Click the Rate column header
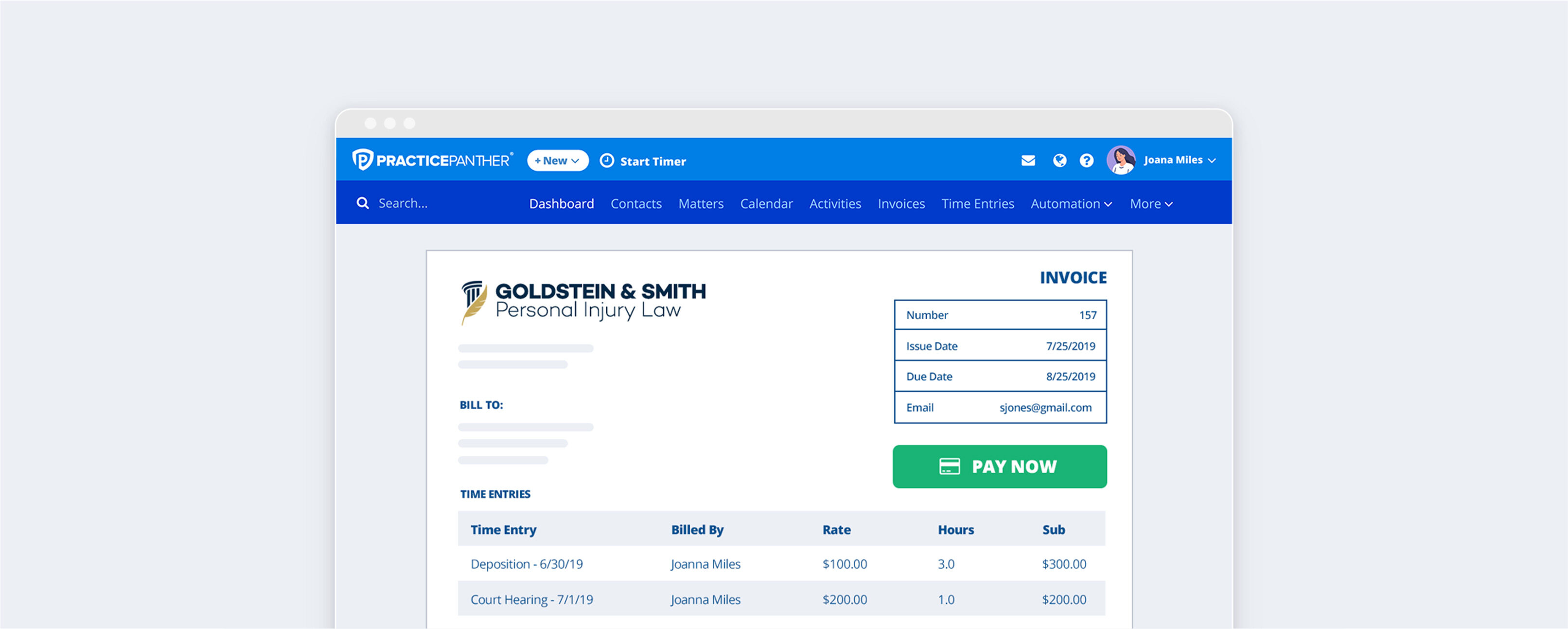 point(836,530)
